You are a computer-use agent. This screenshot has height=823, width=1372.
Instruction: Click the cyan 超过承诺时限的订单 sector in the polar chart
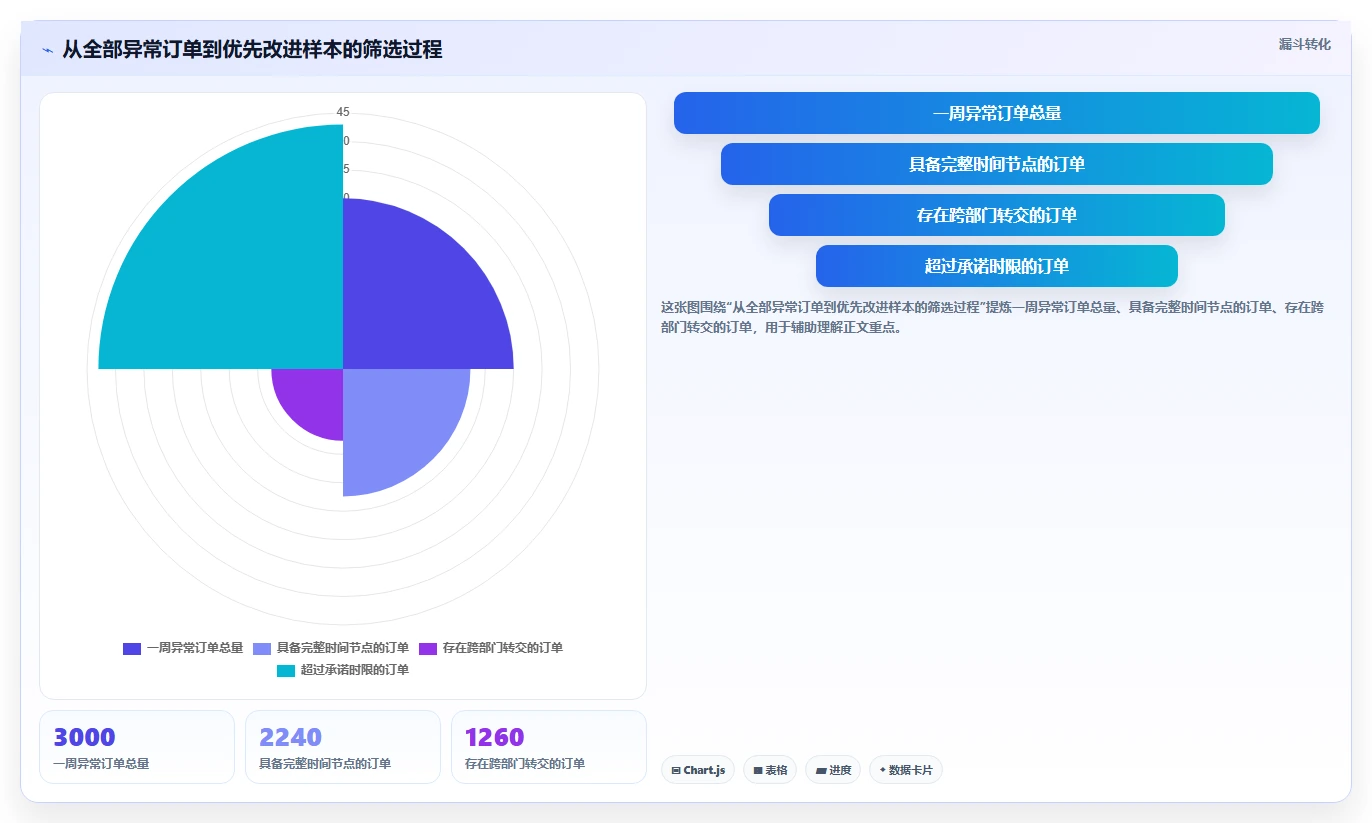pyautogui.click(x=220, y=247)
